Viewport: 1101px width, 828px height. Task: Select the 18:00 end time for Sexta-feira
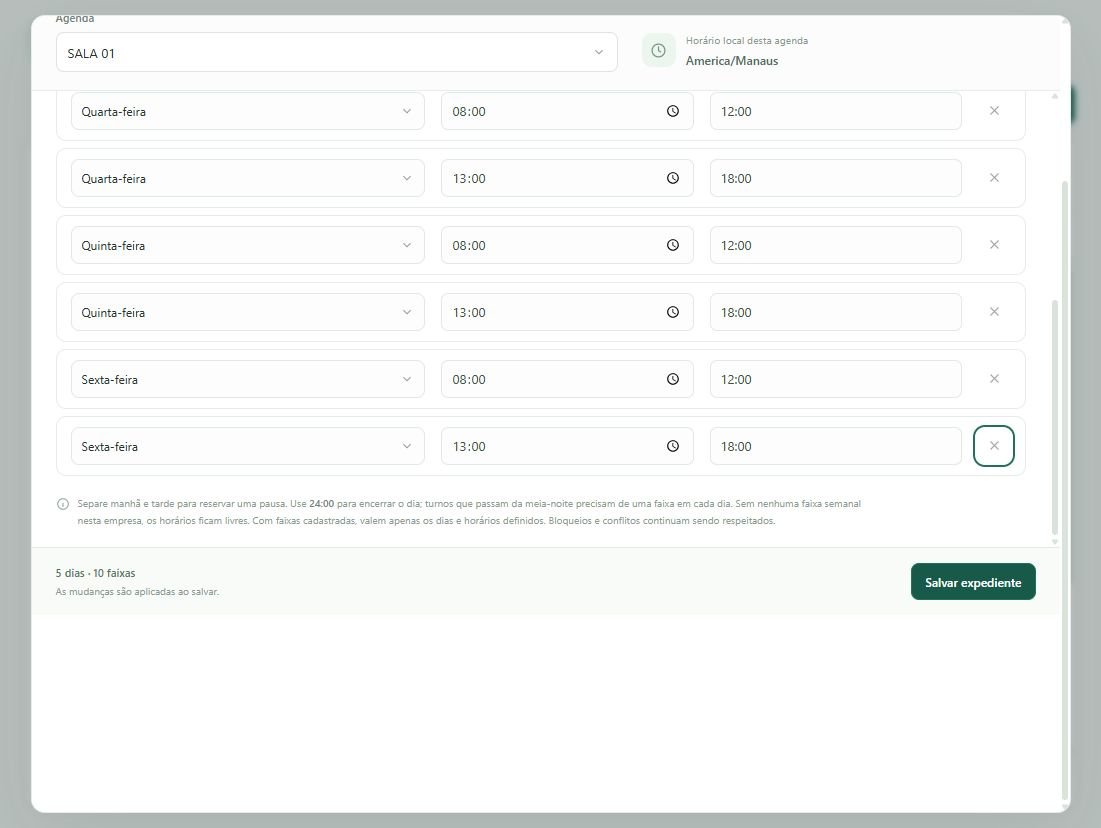tap(836, 447)
